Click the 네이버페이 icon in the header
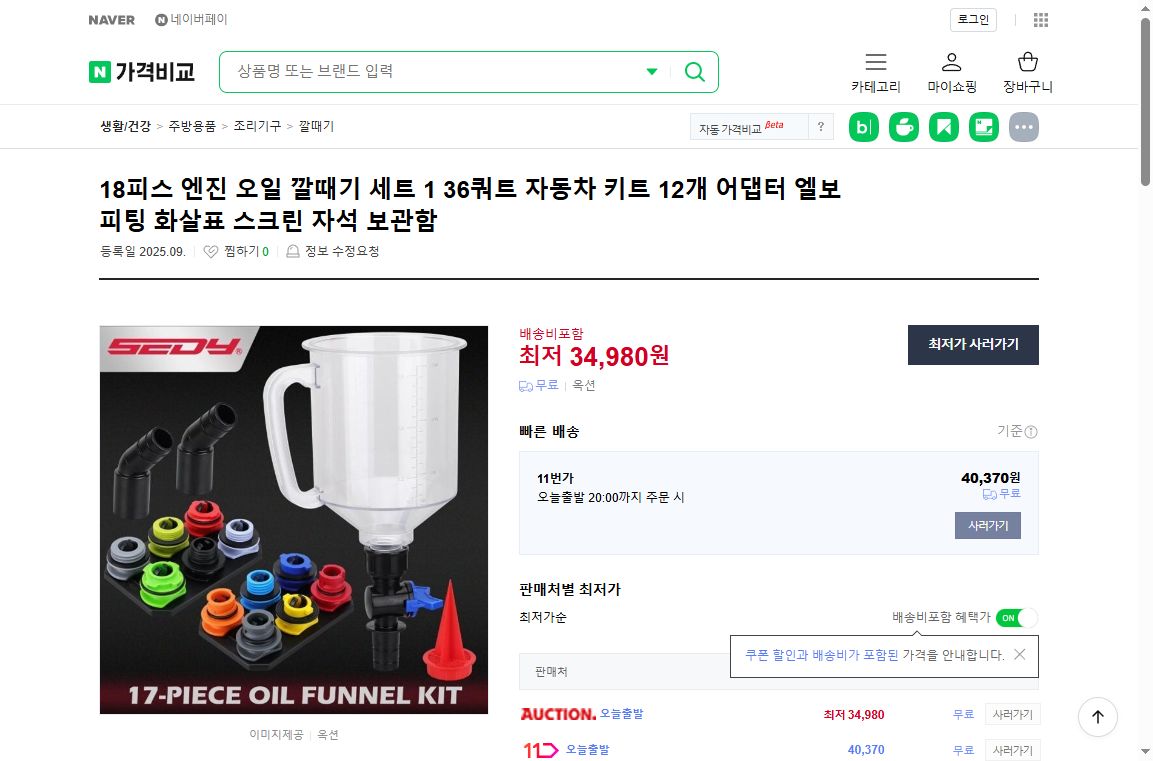1153x761 pixels. 160,18
